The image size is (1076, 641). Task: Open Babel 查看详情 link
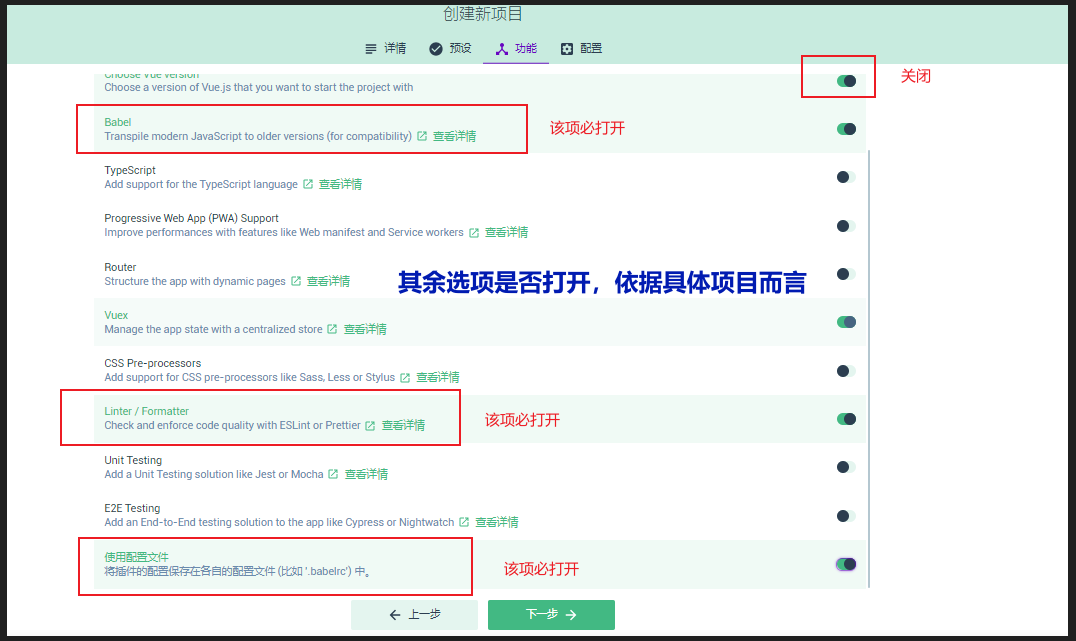pos(454,136)
